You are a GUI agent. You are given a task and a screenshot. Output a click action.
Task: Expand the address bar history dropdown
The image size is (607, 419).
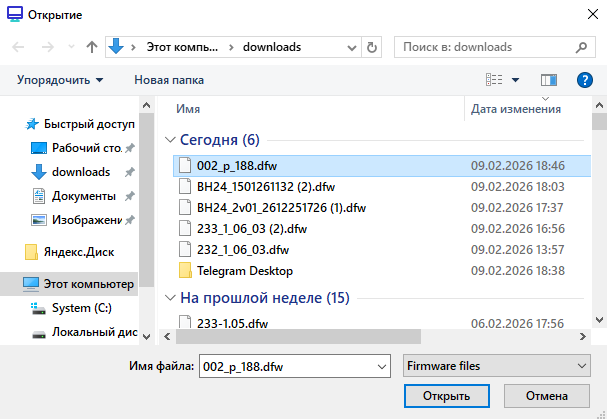[x=353, y=47]
